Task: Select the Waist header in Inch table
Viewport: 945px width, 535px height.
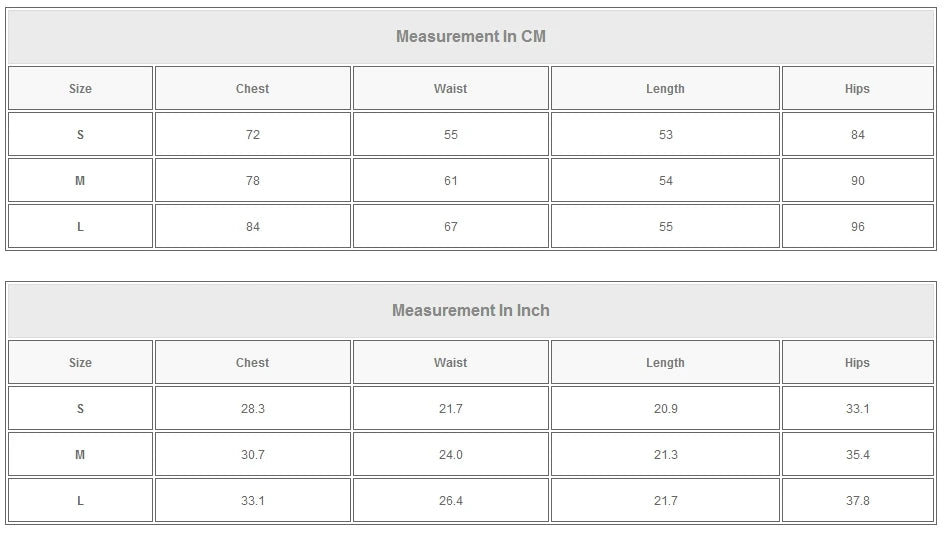Action: (451, 363)
